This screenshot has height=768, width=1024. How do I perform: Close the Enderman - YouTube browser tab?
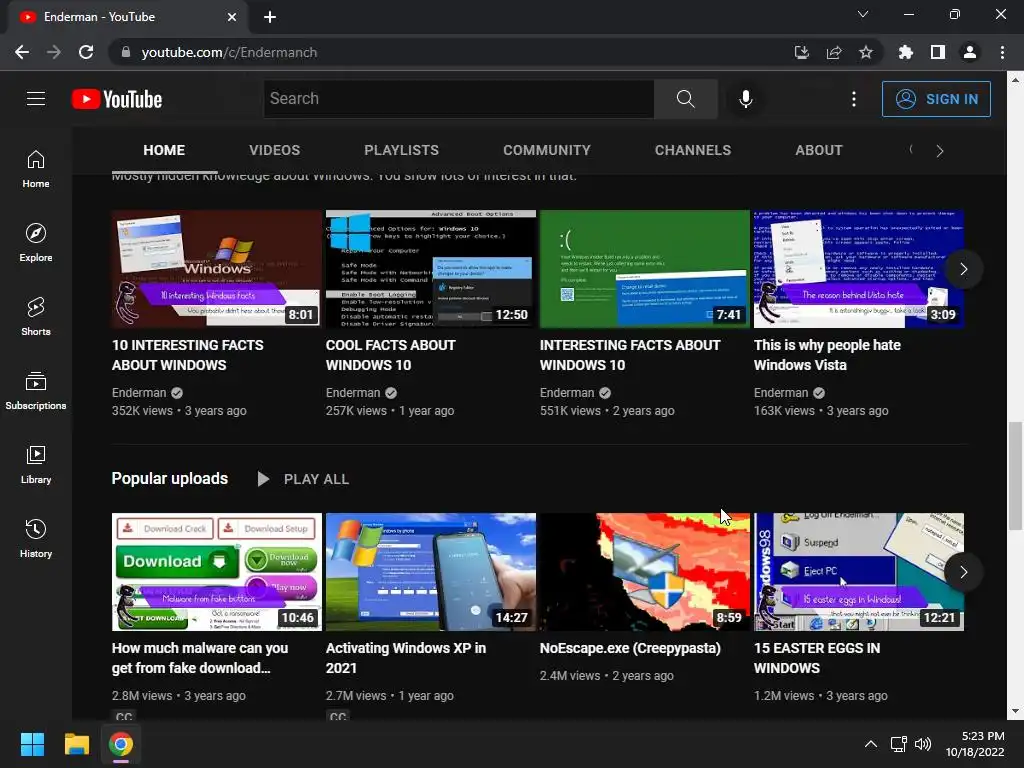pyautogui.click(x=232, y=17)
